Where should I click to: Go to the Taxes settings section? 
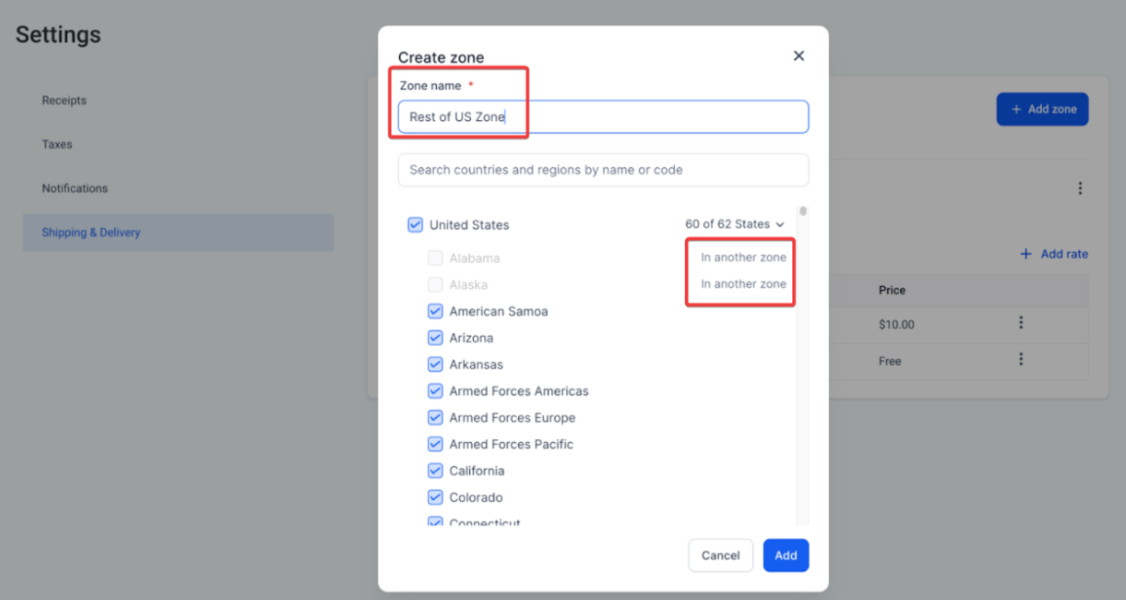[57, 144]
